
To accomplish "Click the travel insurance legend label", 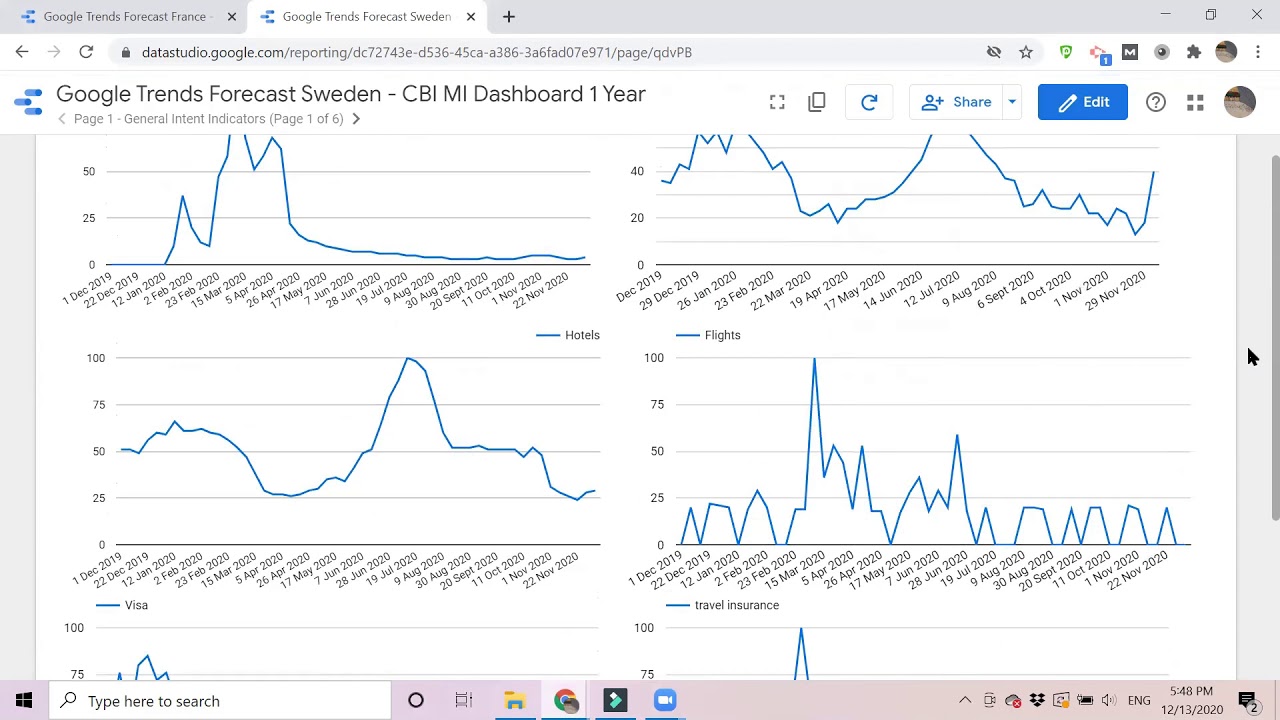I will point(737,605).
